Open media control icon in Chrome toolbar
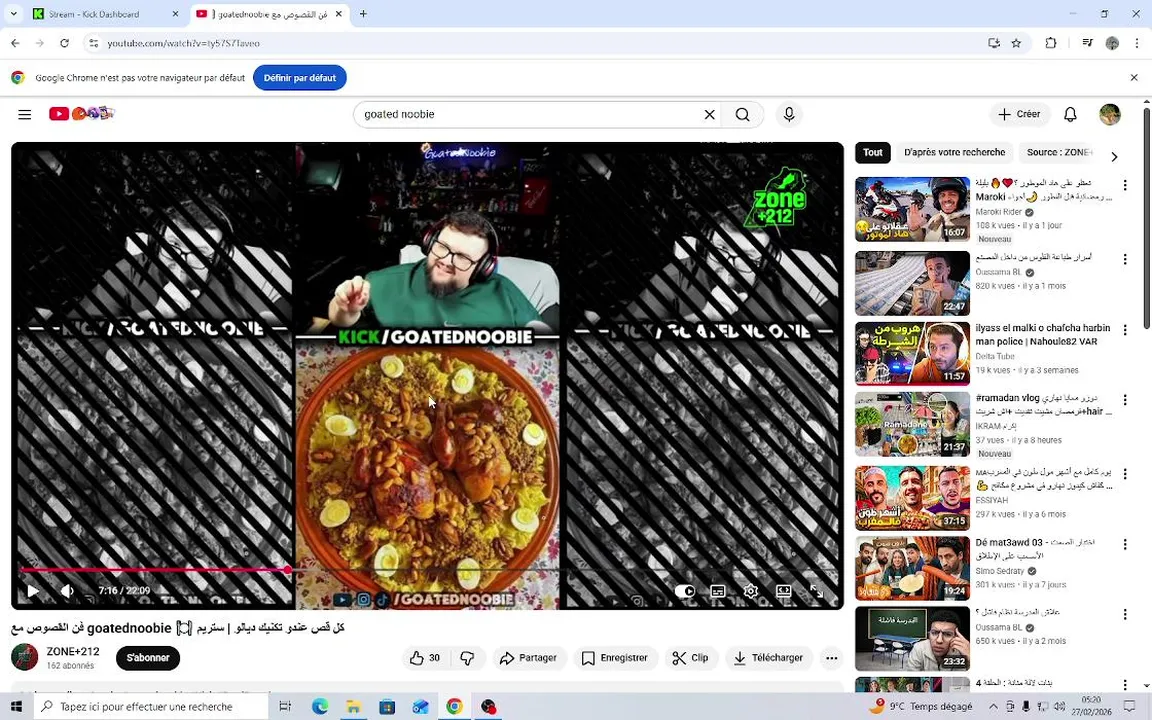Image resolution: width=1152 pixels, height=720 pixels. (x=1087, y=43)
